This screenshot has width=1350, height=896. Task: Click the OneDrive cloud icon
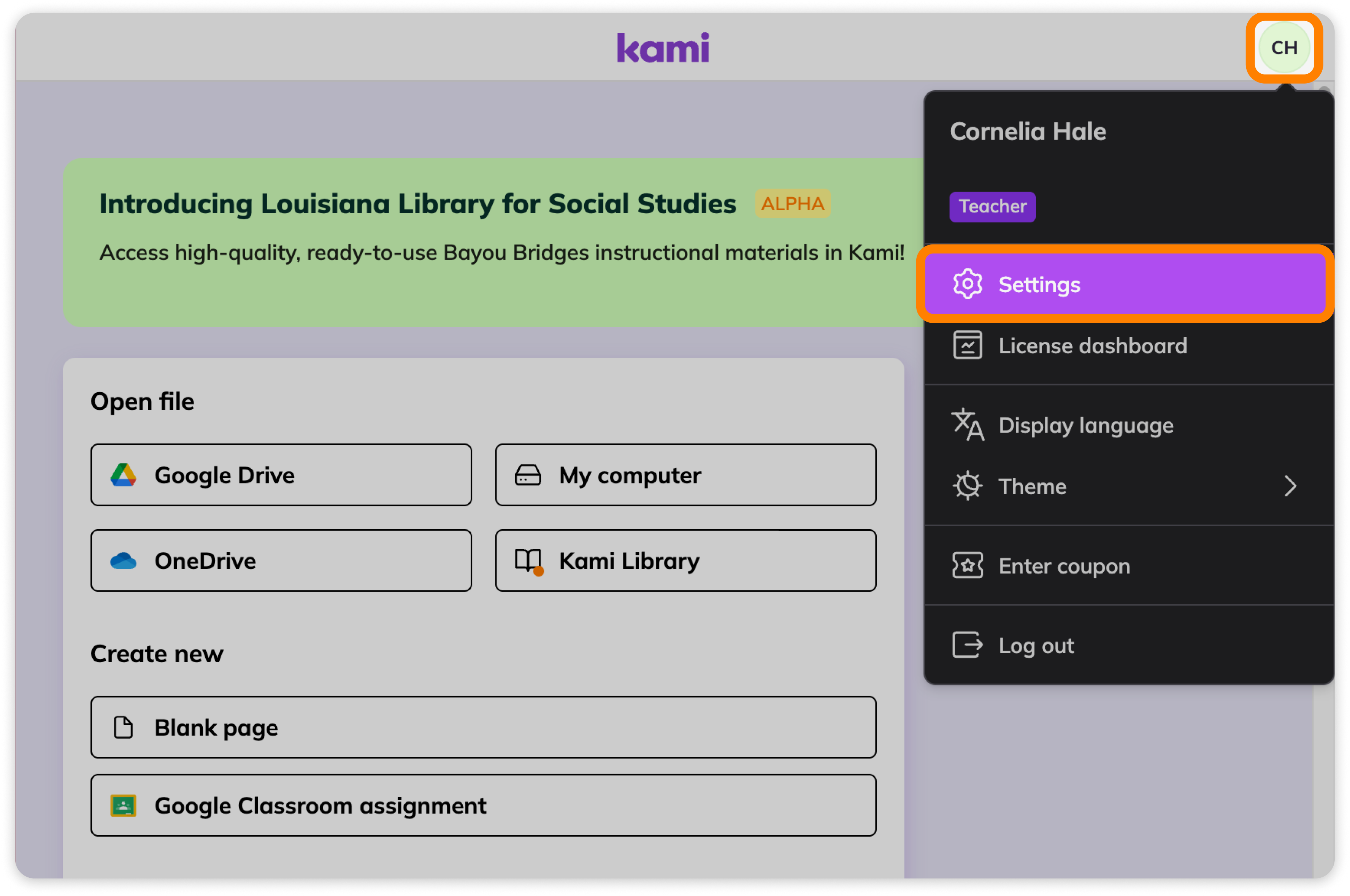tap(123, 561)
